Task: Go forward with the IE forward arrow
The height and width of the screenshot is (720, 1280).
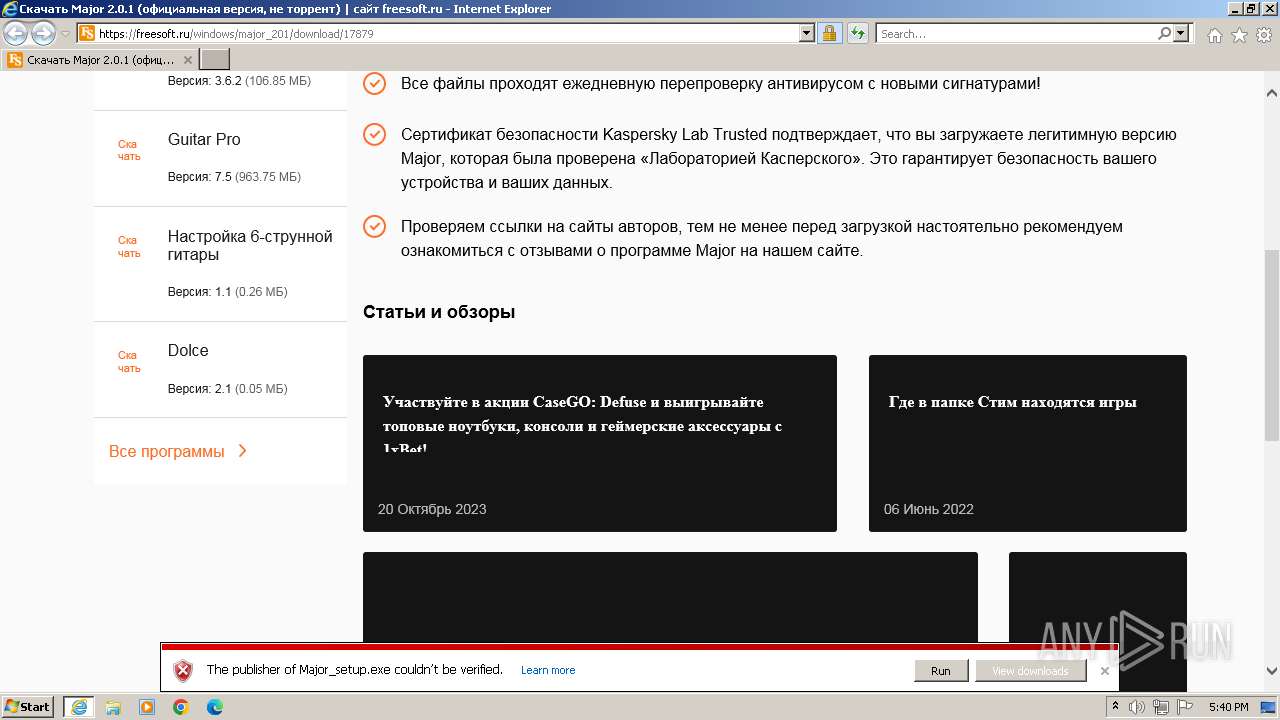Action: pos(43,33)
